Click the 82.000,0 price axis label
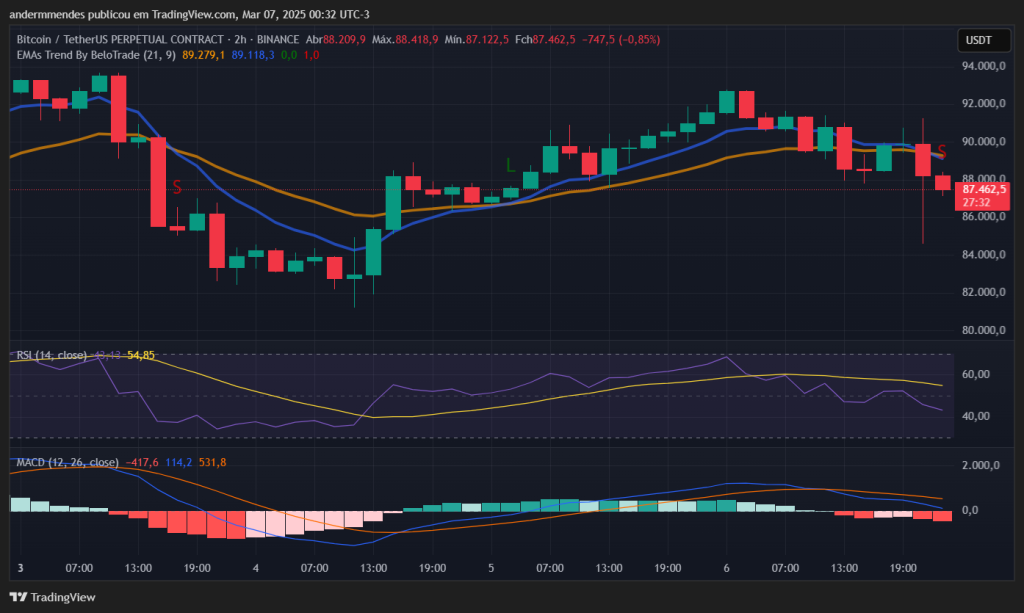 (984, 292)
